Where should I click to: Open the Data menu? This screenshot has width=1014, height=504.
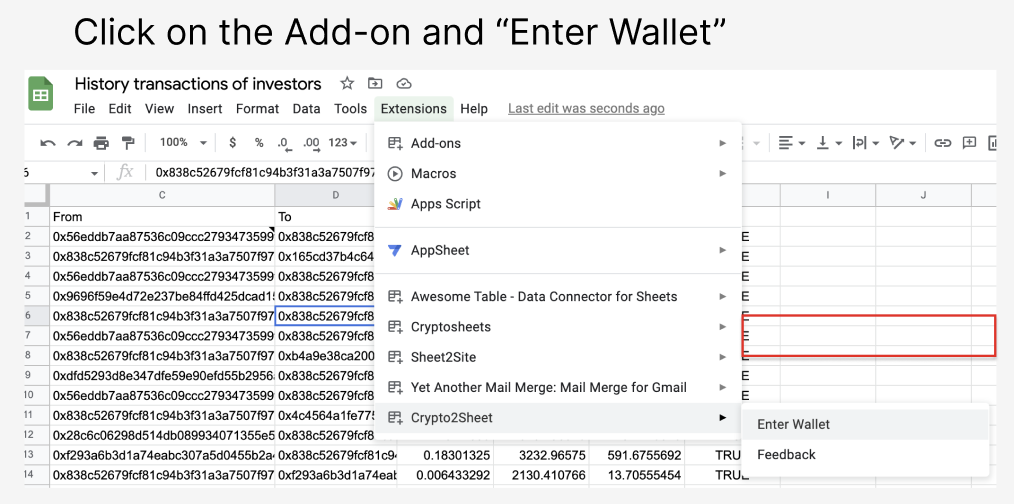tap(307, 109)
